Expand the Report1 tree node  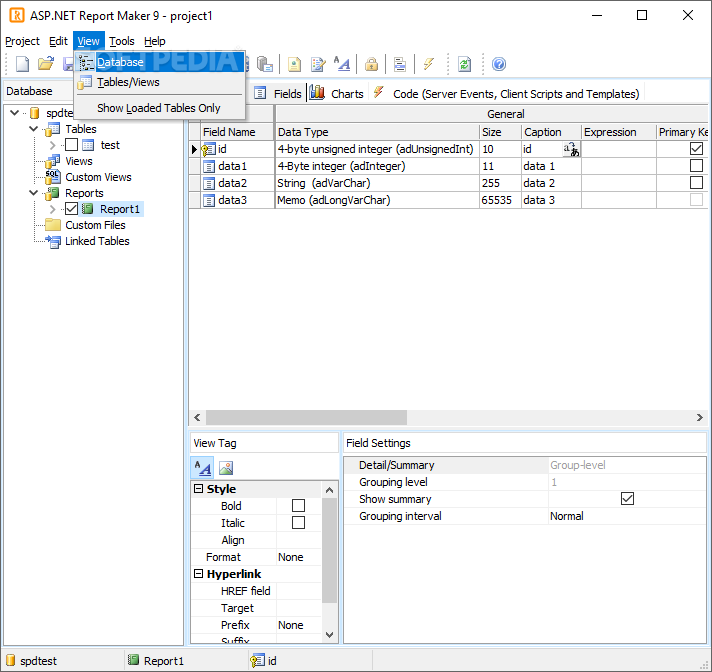(52, 209)
